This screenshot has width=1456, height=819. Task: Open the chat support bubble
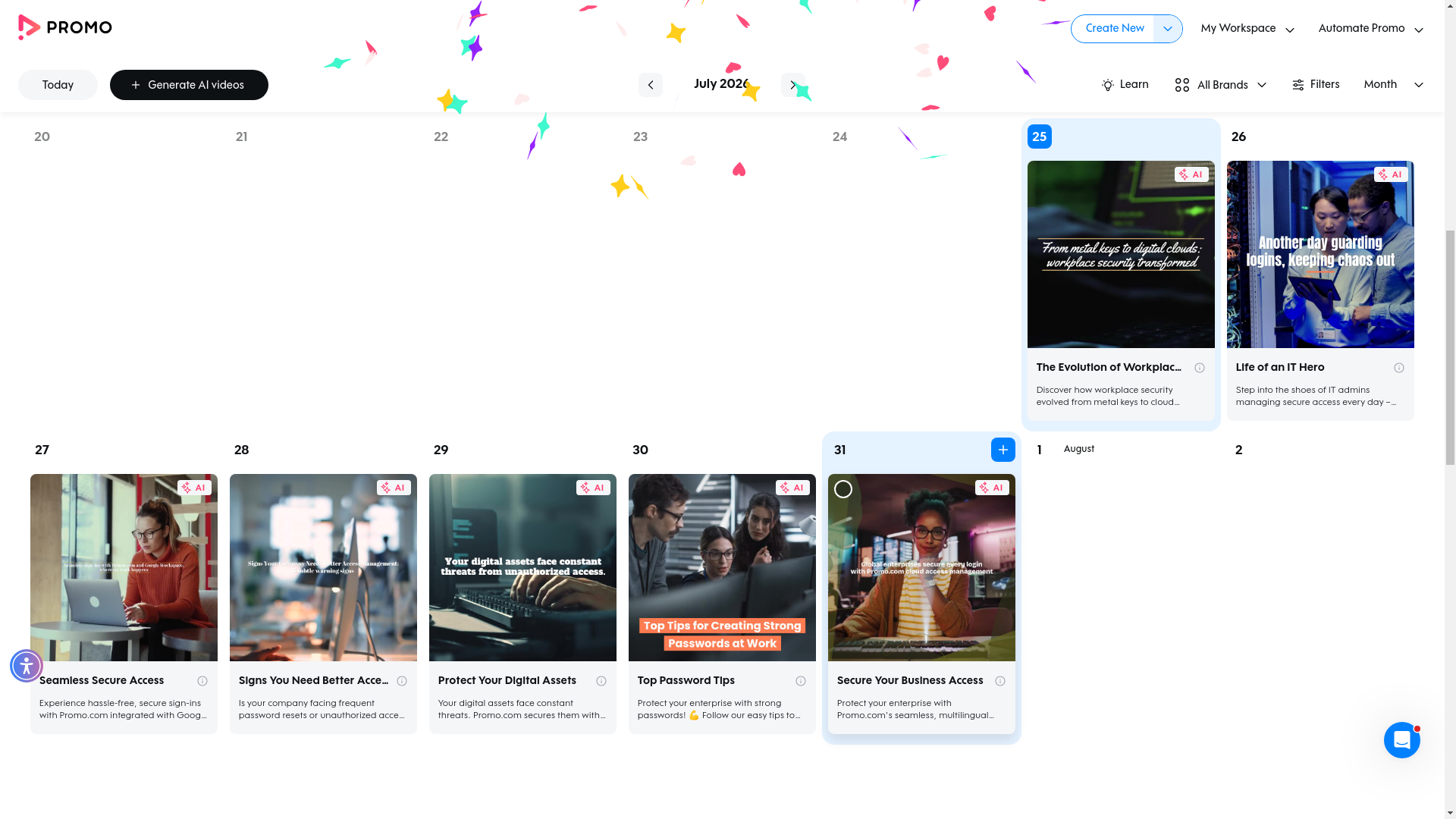(1401, 740)
